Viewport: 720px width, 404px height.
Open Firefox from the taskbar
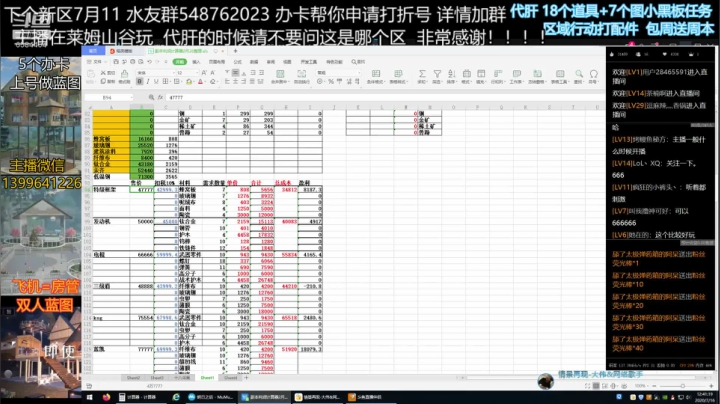[107, 397]
